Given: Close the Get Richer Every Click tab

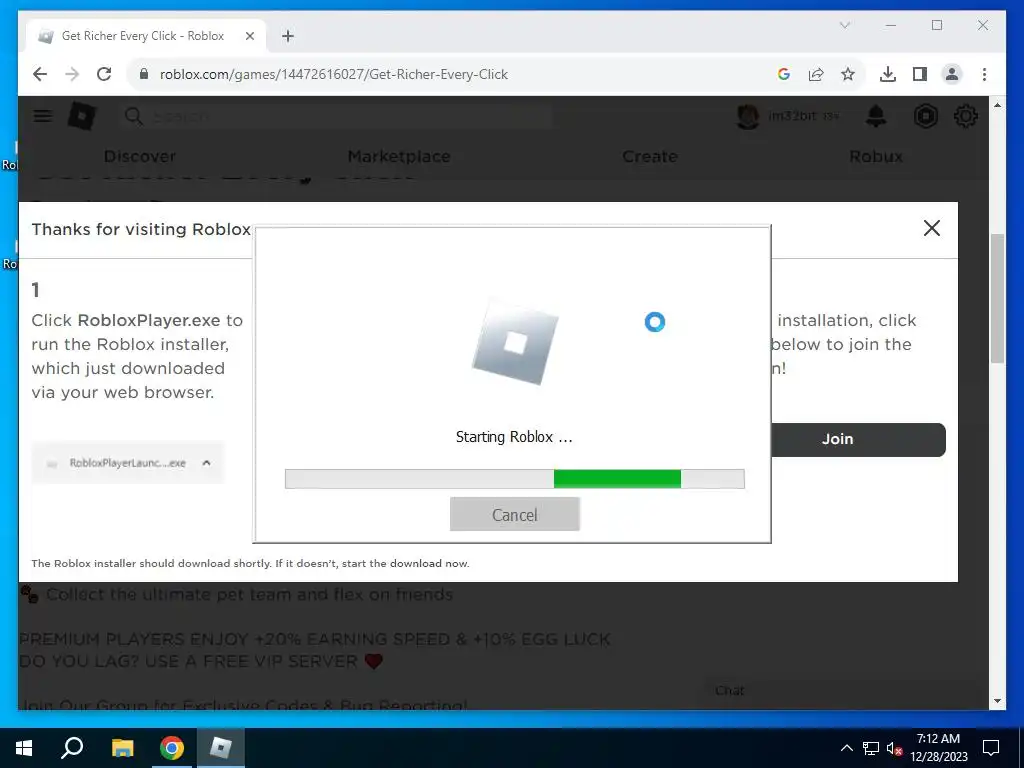Looking at the screenshot, I should tap(249, 36).
